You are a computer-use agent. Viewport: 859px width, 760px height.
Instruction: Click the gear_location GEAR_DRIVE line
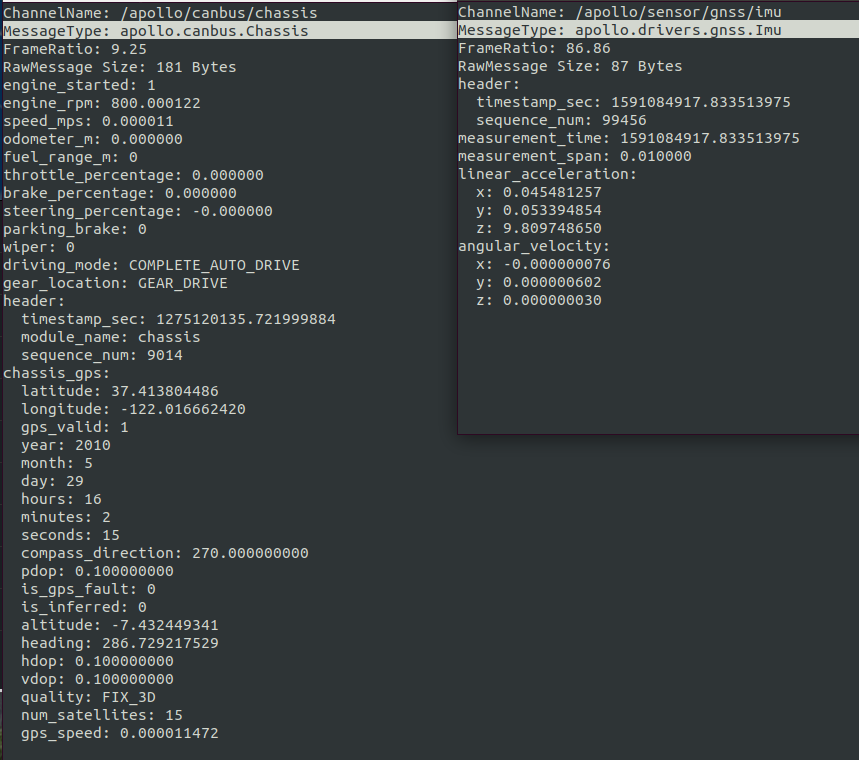(x=115, y=283)
